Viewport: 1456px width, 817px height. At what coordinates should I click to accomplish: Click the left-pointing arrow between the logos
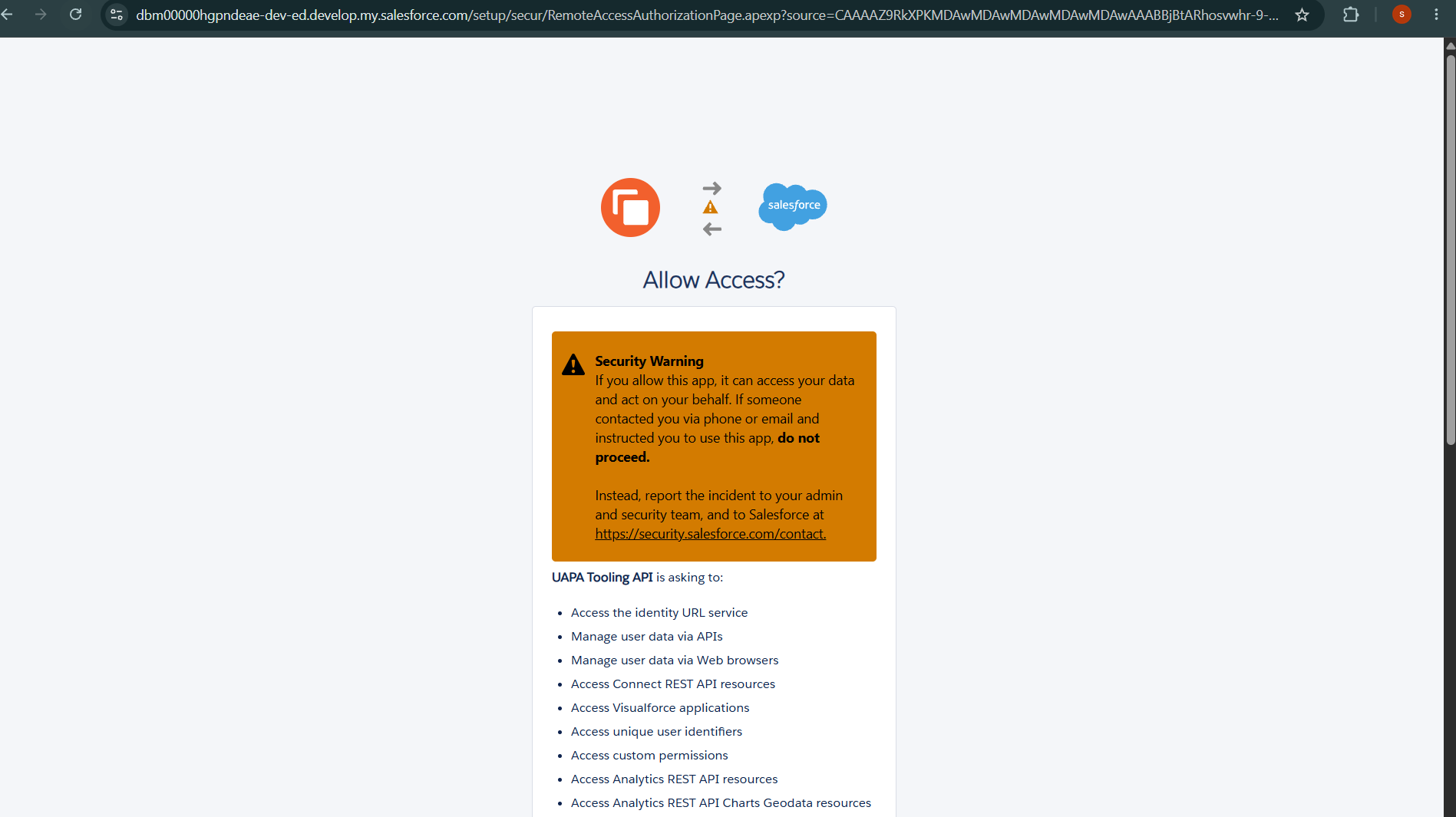click(712, 229)
